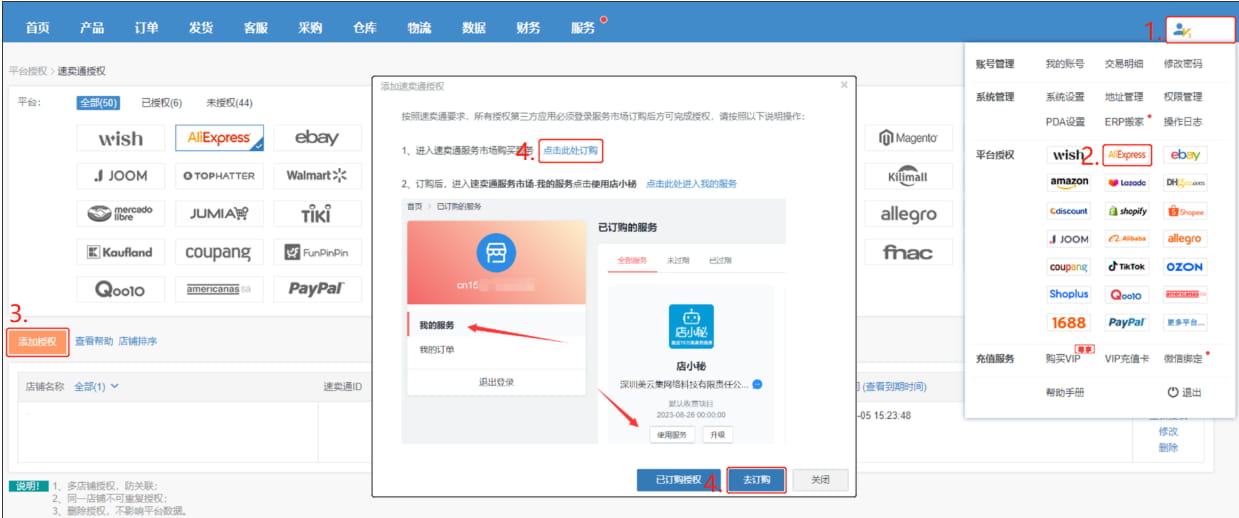Open the 财务 menu
1239x518 pixels.
(528, 28)
